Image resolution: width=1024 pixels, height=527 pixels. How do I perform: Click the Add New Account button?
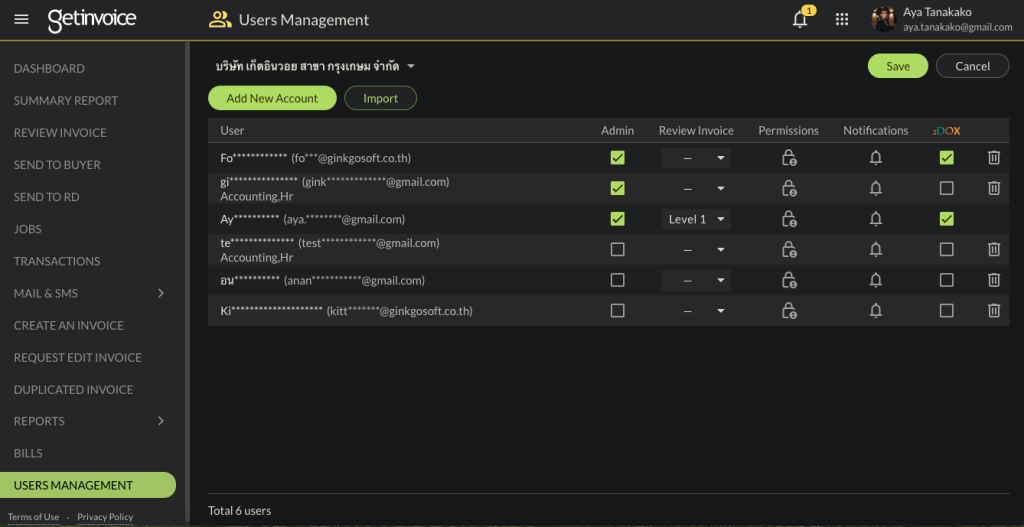(x=272, y=98)
